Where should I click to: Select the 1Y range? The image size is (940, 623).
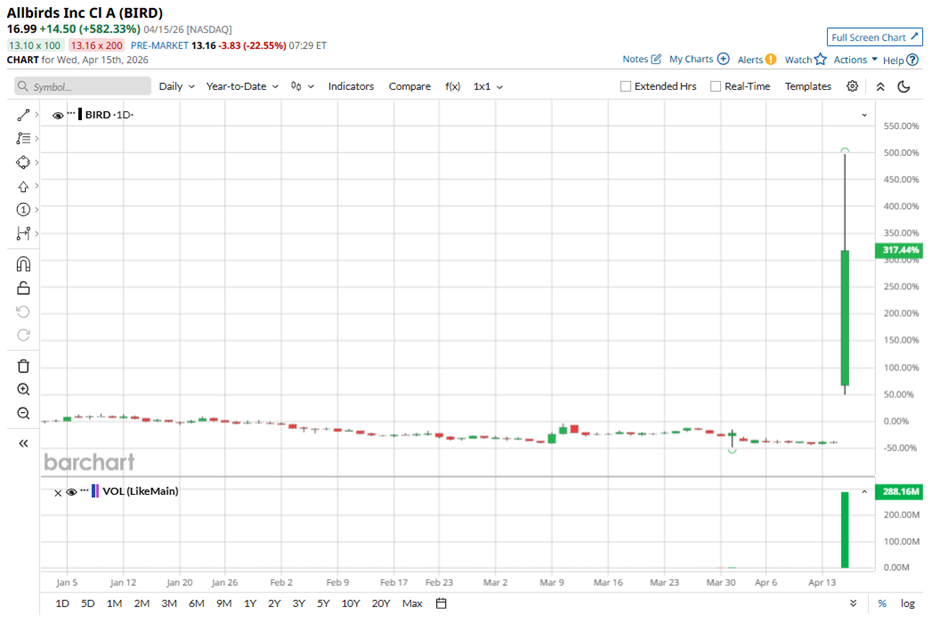coord(250,603)
